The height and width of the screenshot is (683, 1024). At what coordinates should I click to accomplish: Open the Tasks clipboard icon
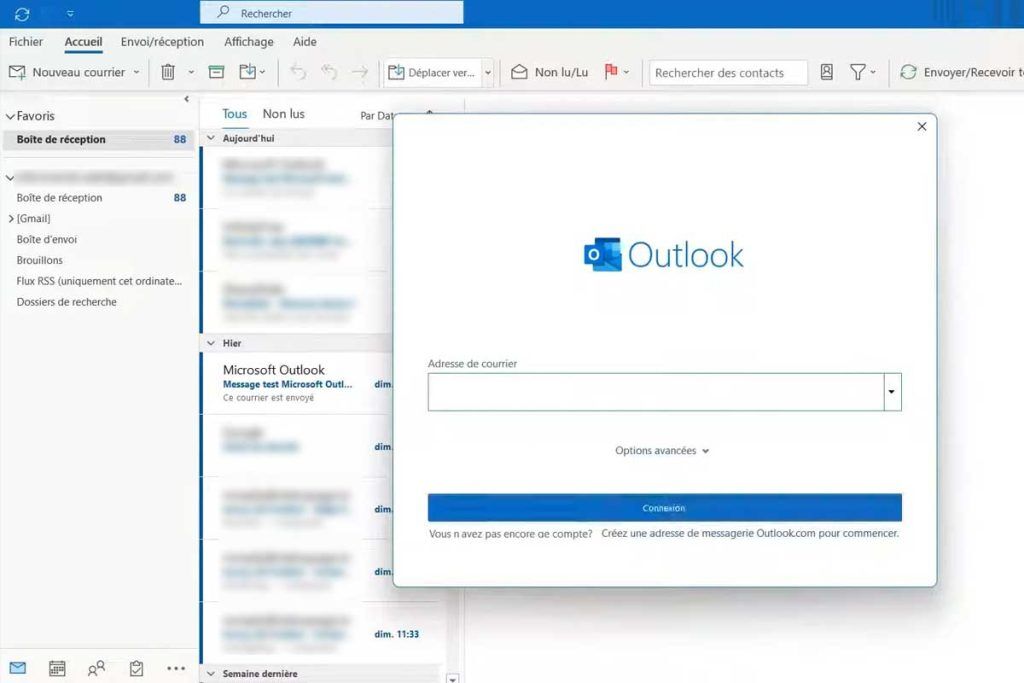click(x=136, y=668)
